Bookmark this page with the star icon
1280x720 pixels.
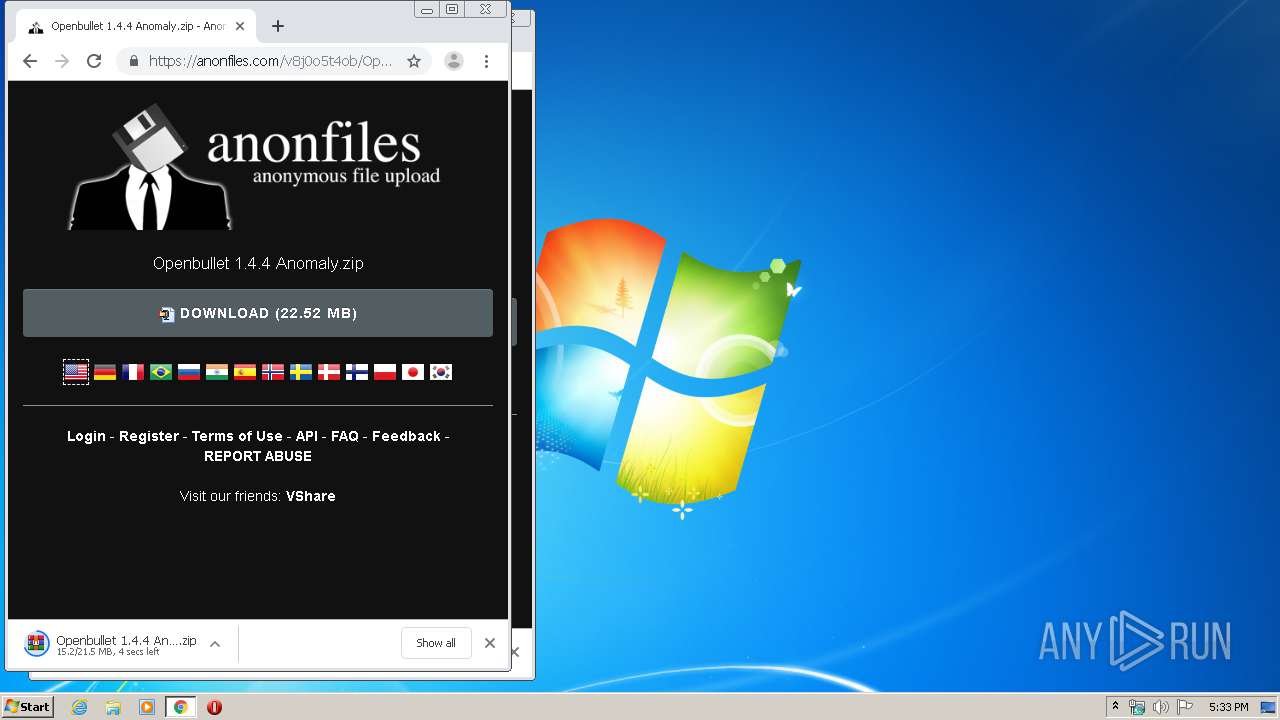[414, 61]
